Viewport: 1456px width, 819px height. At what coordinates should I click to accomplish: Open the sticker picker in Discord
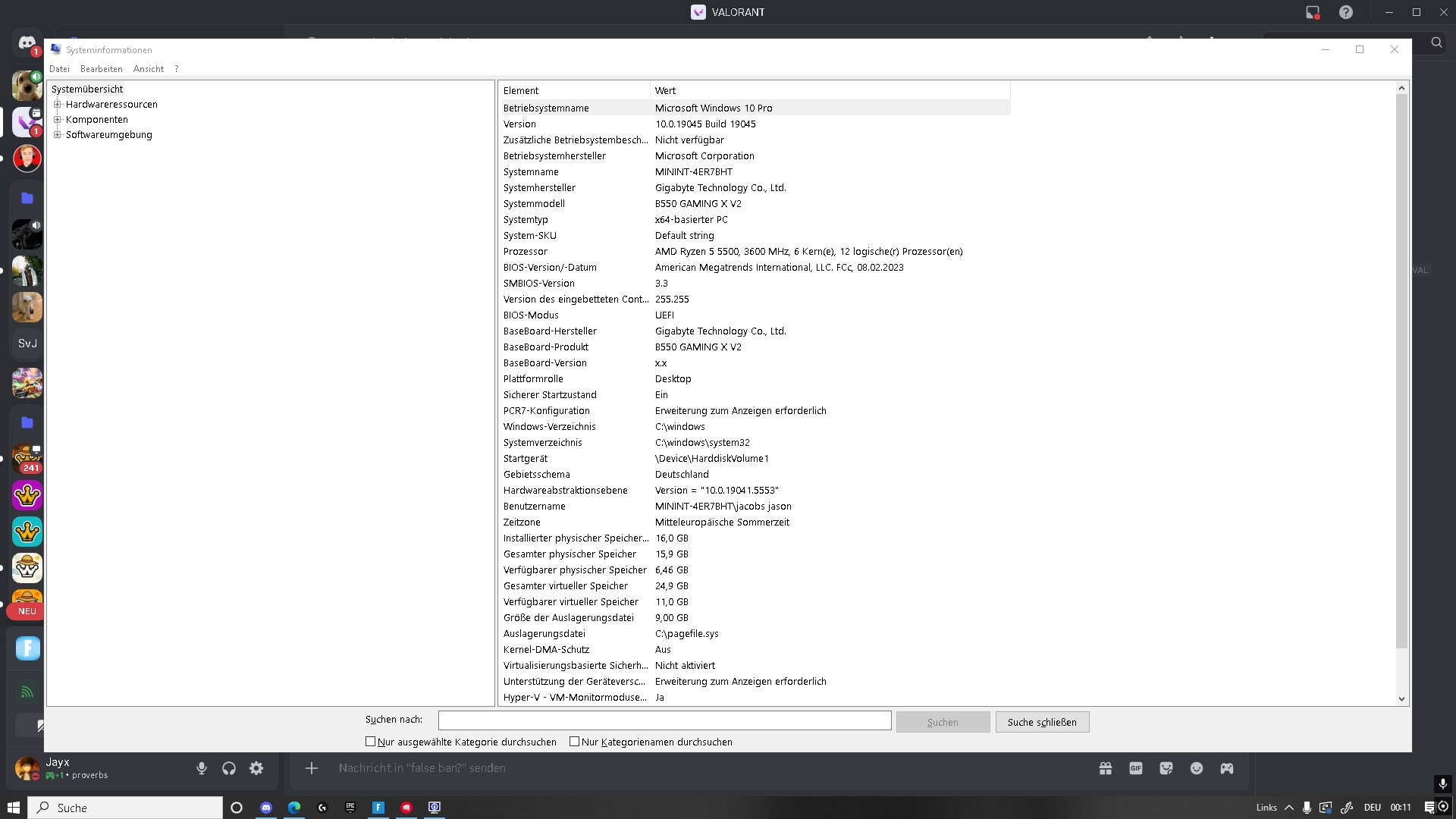(1166, 768)
